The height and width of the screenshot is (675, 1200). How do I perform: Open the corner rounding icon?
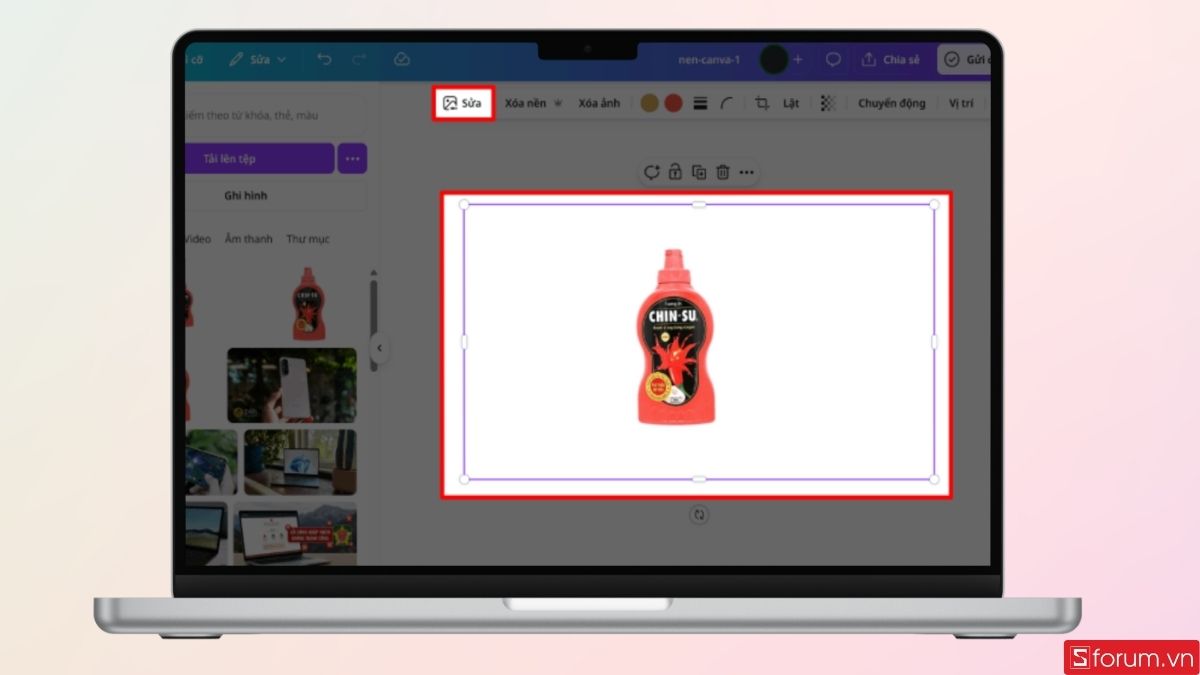point(727,103)
